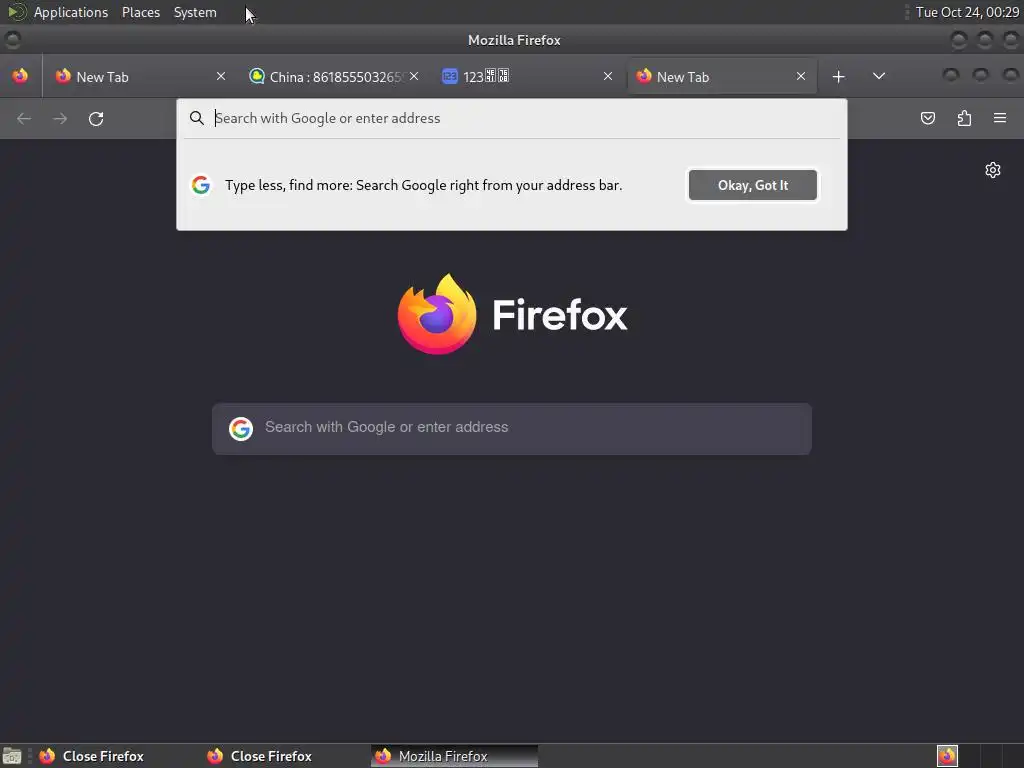Click the magnifier icon in address bar

click(197, 118)
